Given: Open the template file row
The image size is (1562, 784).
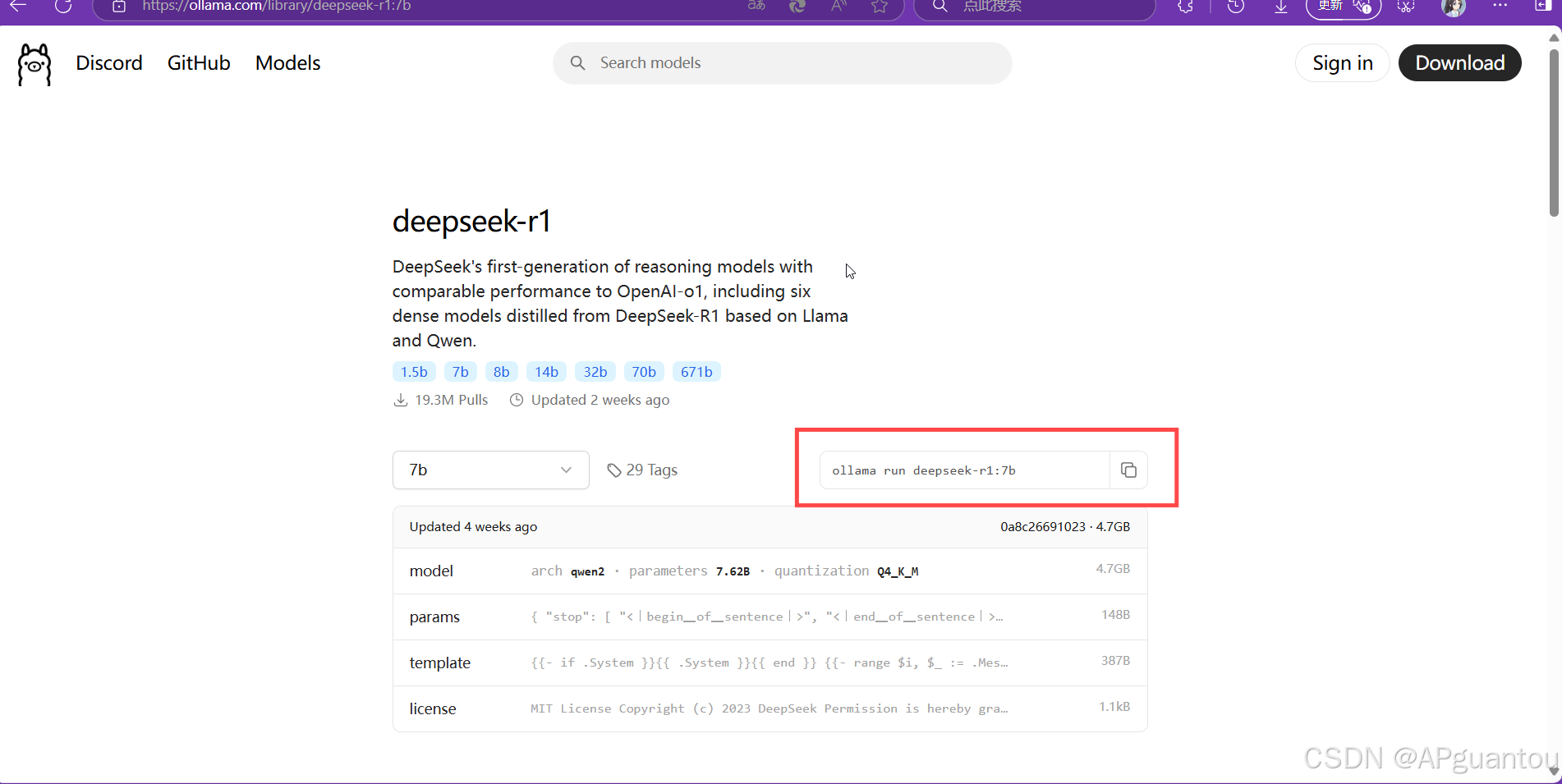Looking at the screenshot, I should click(770, 663).
